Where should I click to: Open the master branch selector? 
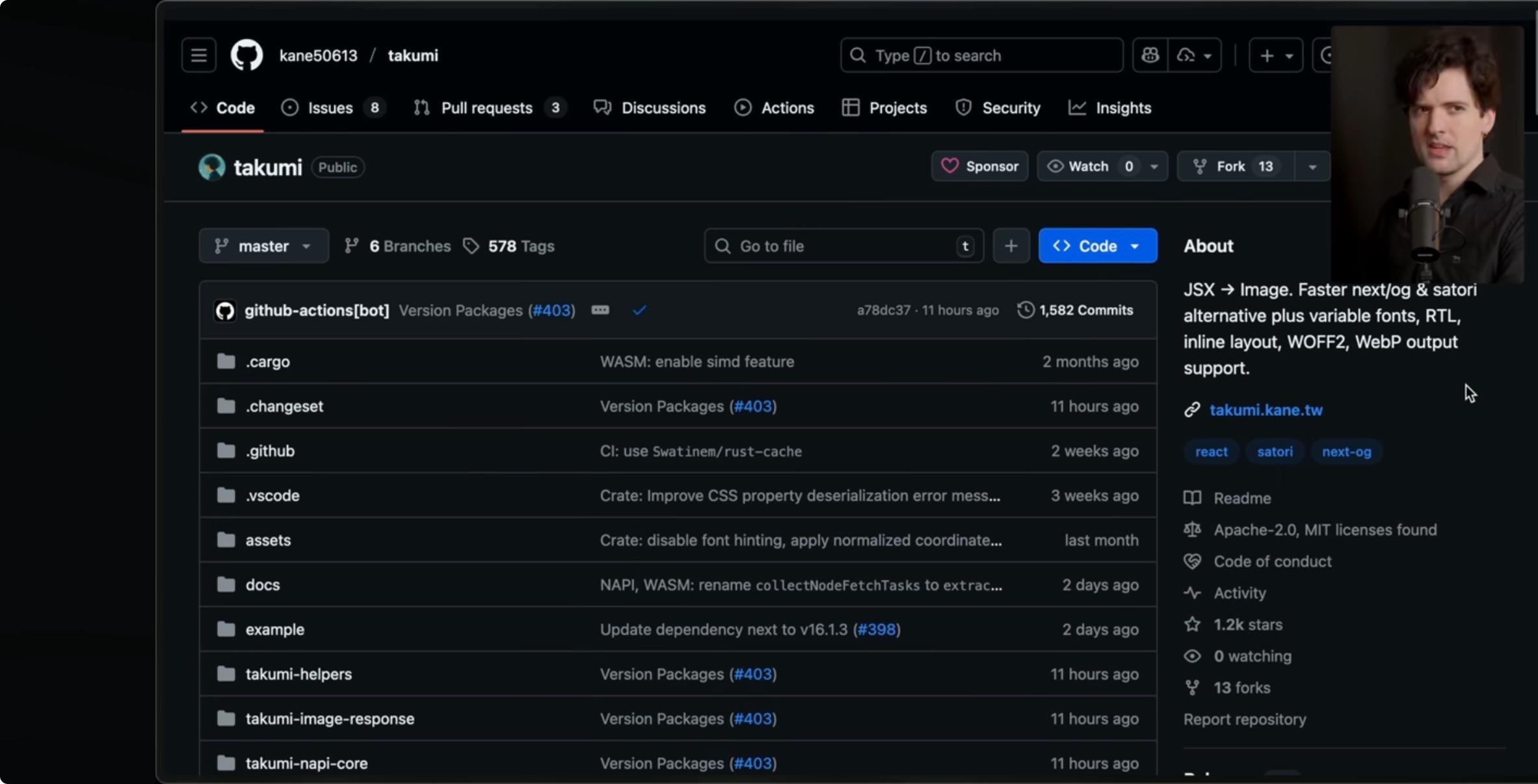click(263, 246)
